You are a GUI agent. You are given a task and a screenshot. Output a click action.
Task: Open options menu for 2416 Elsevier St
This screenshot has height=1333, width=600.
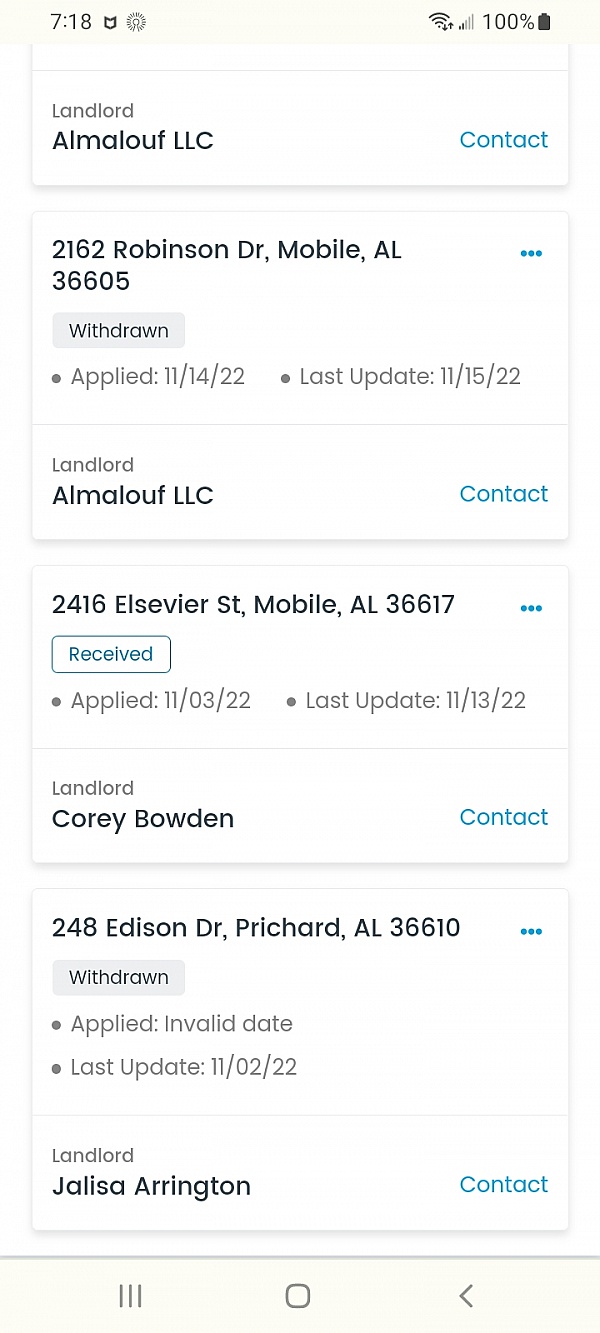531,608
